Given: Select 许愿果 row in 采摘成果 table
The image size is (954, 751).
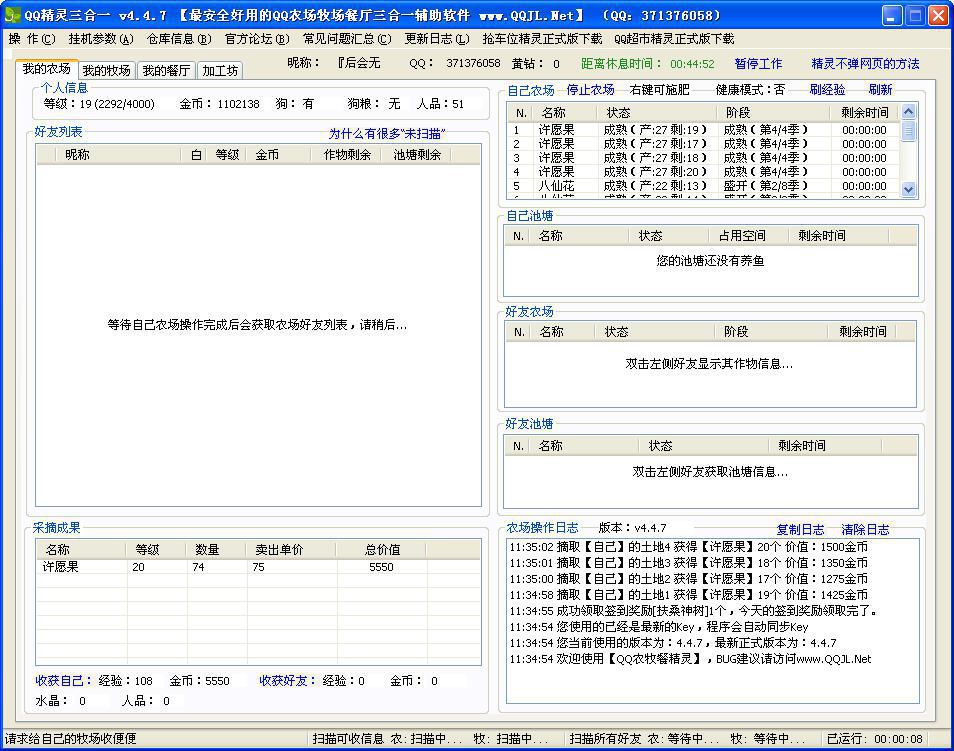Looking at the screenshot, I should [x=259, y=567].
